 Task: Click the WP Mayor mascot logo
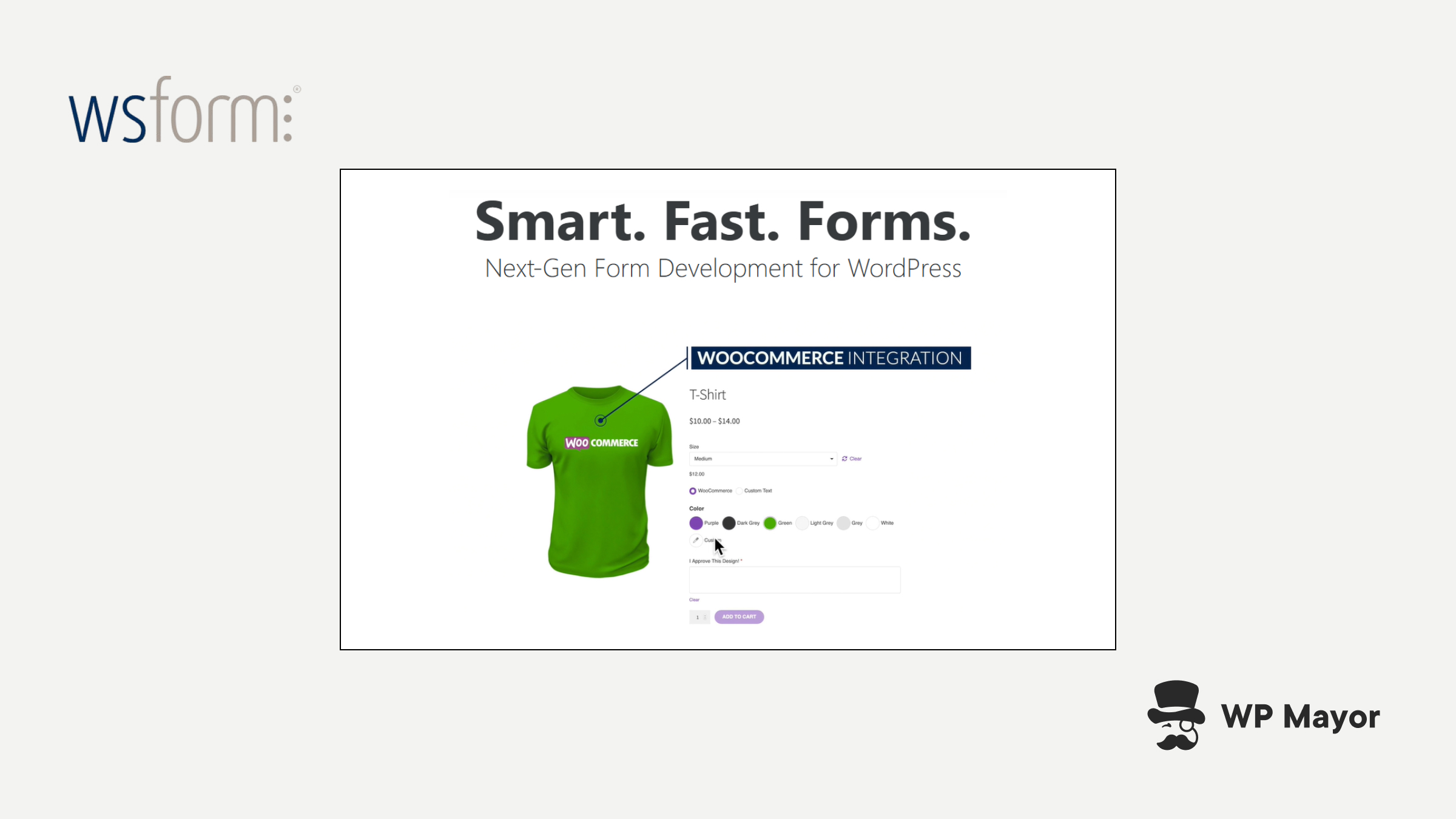click(1176, 715)
